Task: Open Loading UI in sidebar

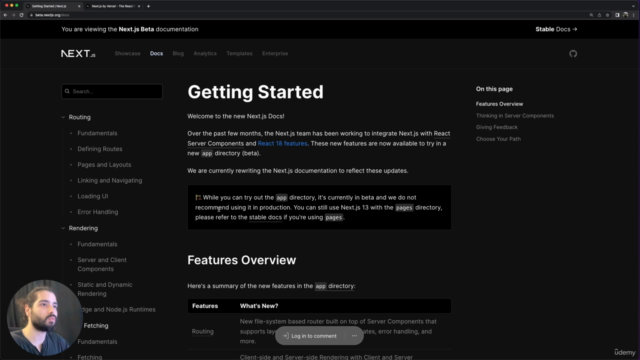Action: pos(93,196)
